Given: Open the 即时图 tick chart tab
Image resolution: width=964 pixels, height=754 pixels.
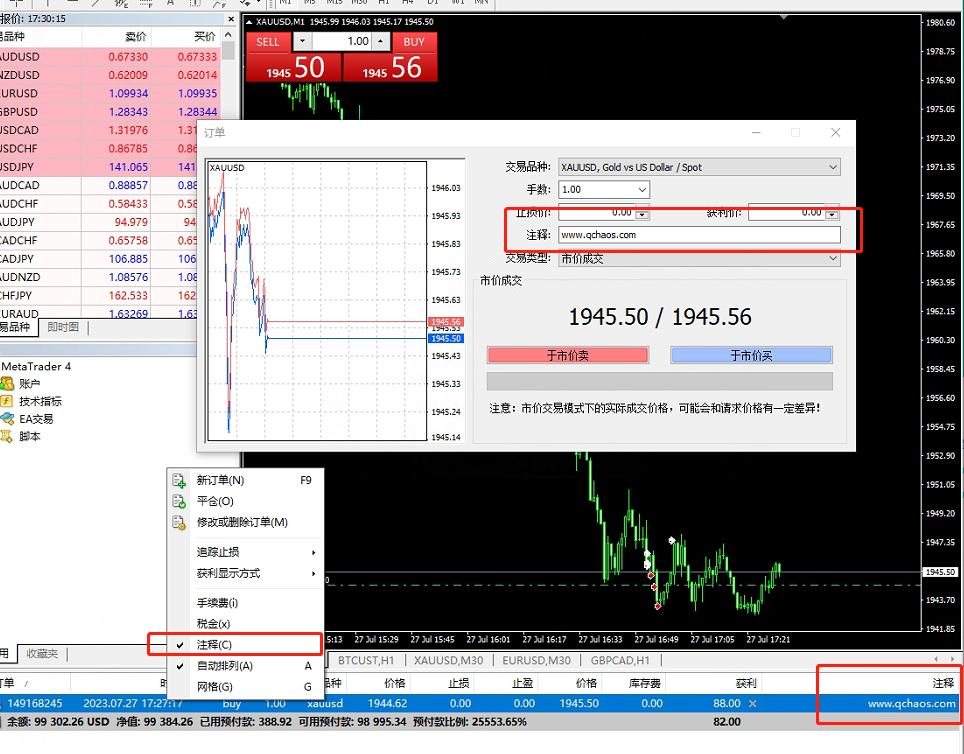Looking at the screenshot, I should pos(63,327).
